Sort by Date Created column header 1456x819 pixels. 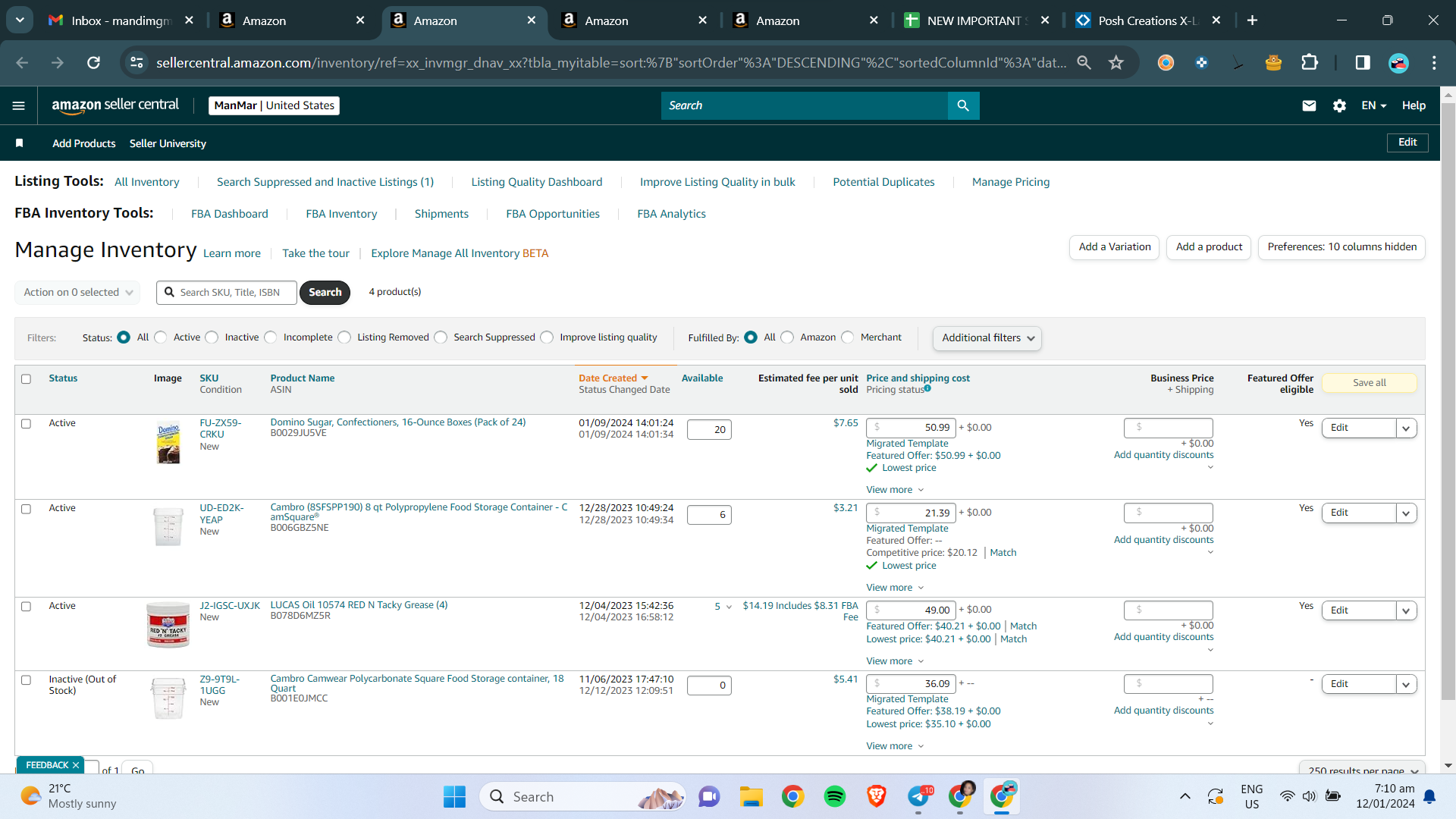click(x=613, y=378)
